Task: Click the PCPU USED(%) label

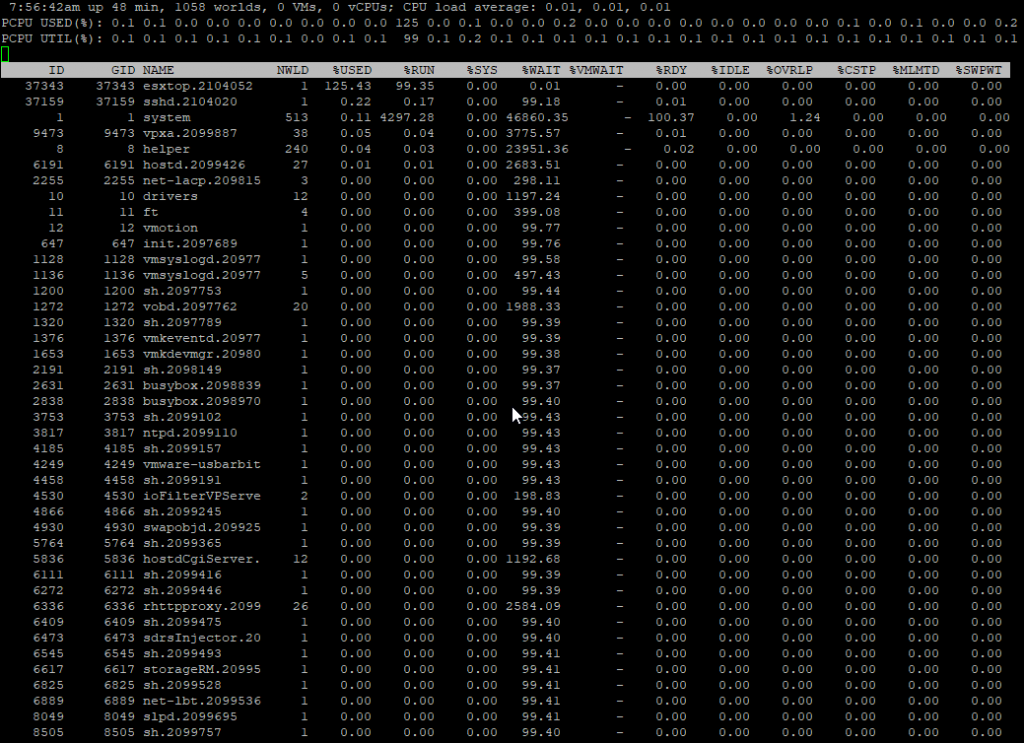Action: (x=52, y=23)
